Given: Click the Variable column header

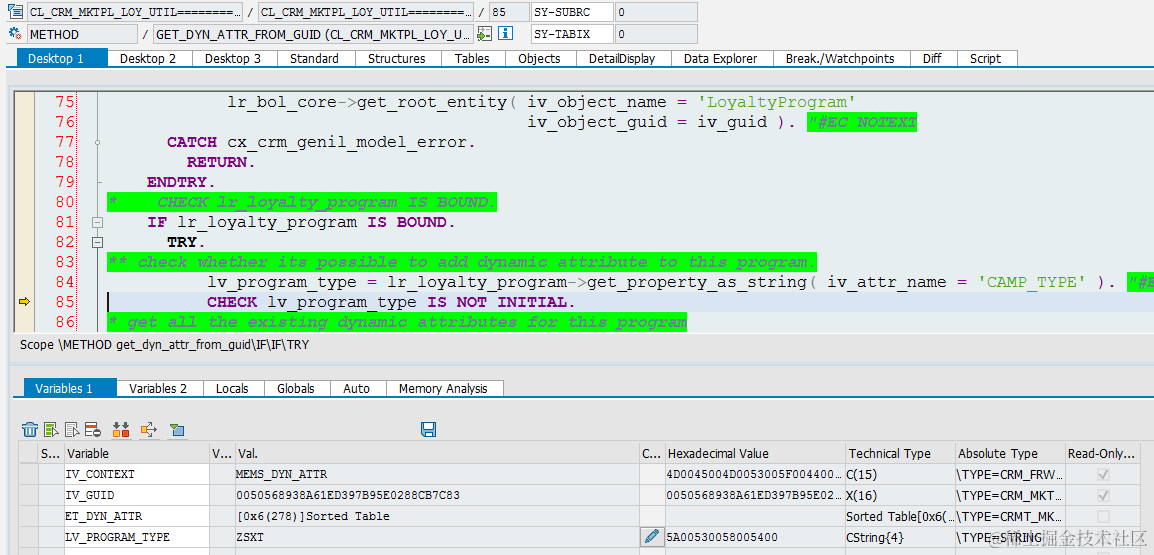Looking at the screenshot, I should [x=136, y=453].
